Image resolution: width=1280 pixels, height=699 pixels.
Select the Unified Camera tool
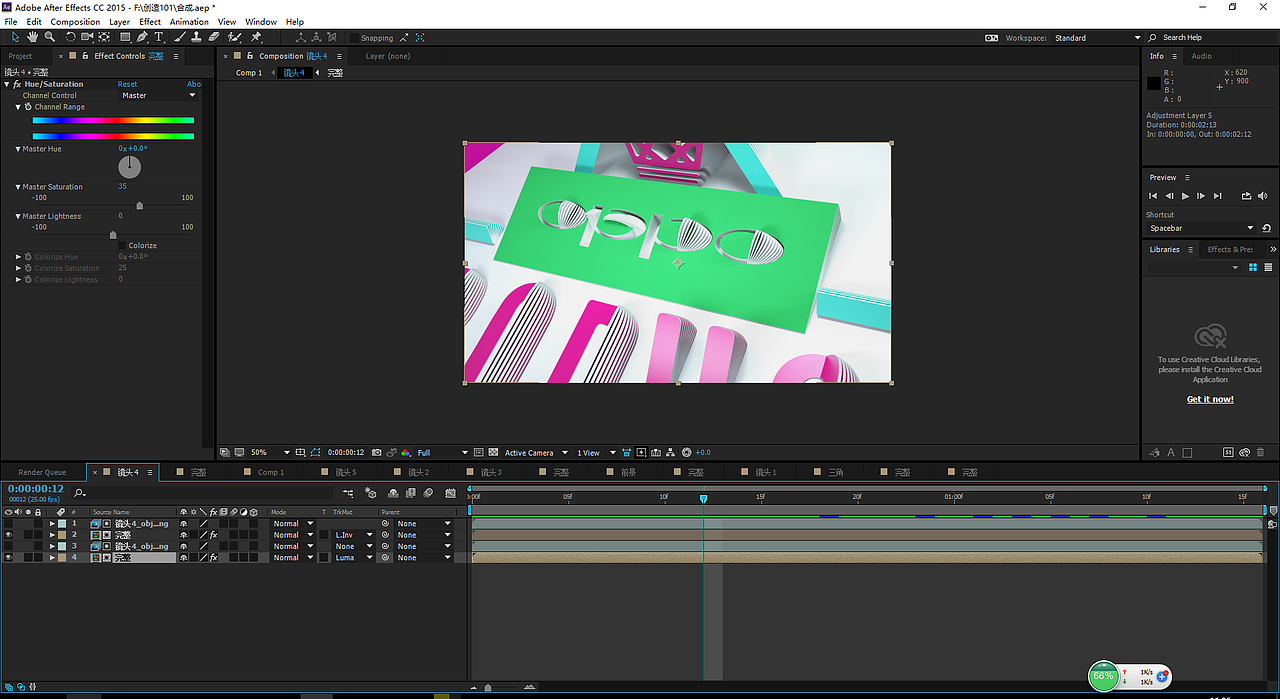(87, 37)
